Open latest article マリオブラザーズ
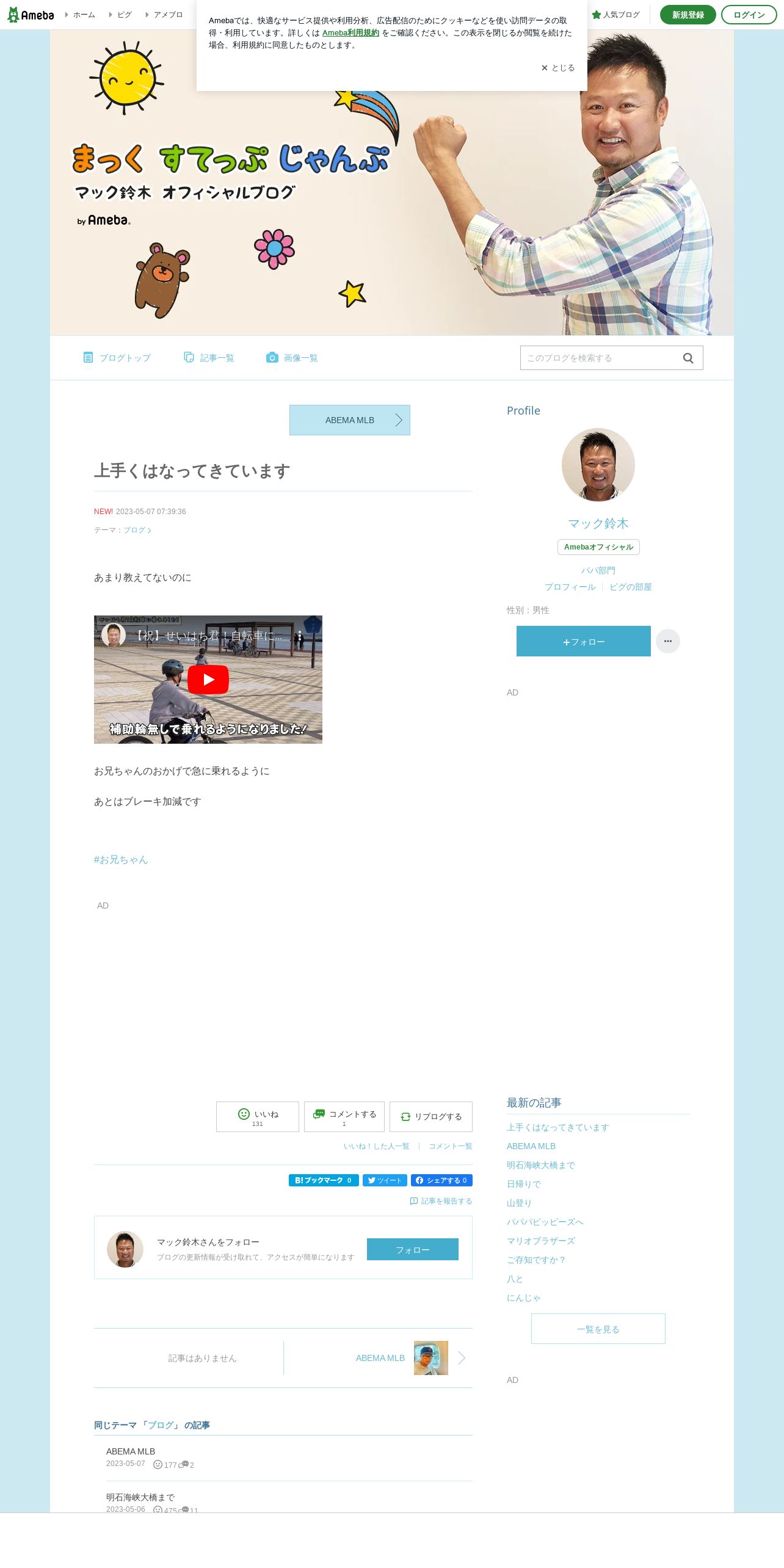The width and height of the screenshot is (784, 1568). 541,1241
